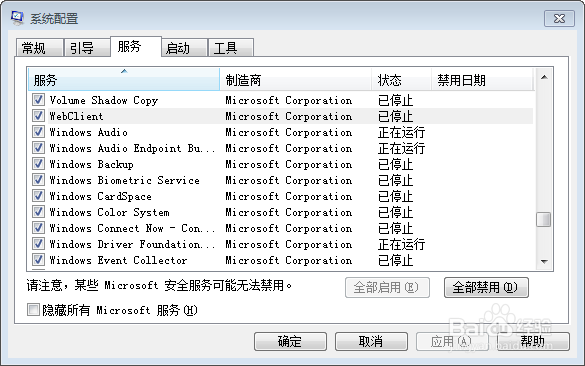Select the WebClient service name

click(x=76, y=116)
